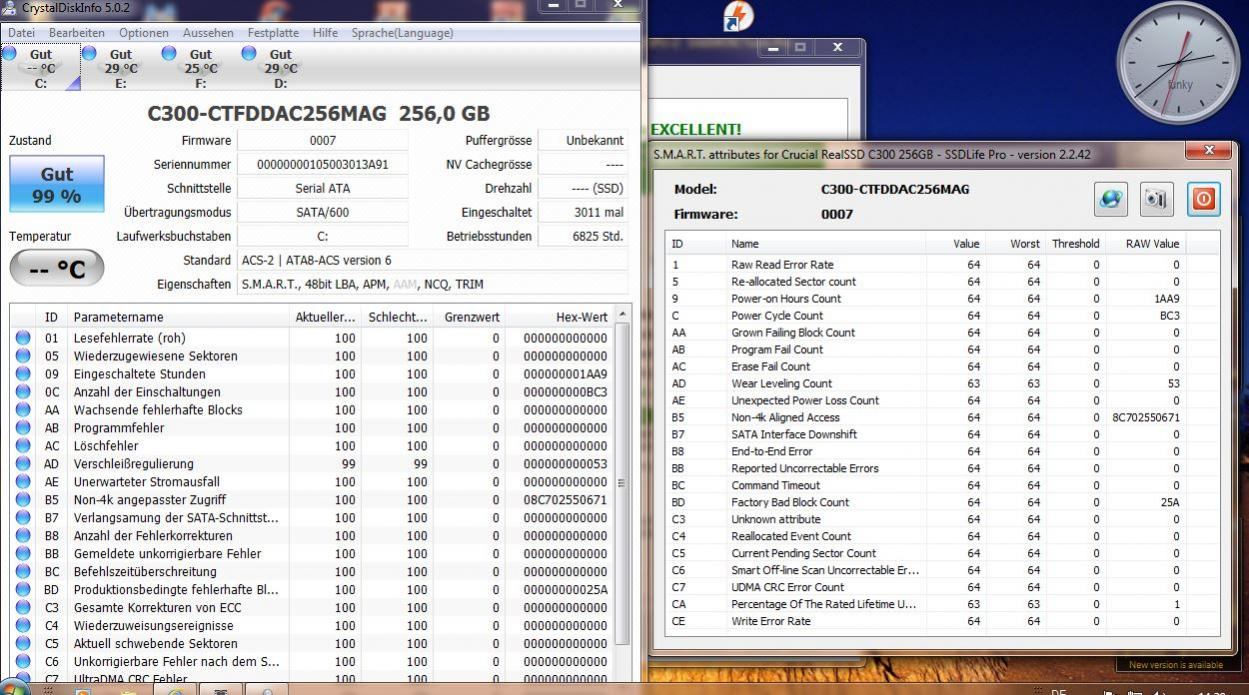Click the EXCELLENT! text in the background window

[696, 129]
